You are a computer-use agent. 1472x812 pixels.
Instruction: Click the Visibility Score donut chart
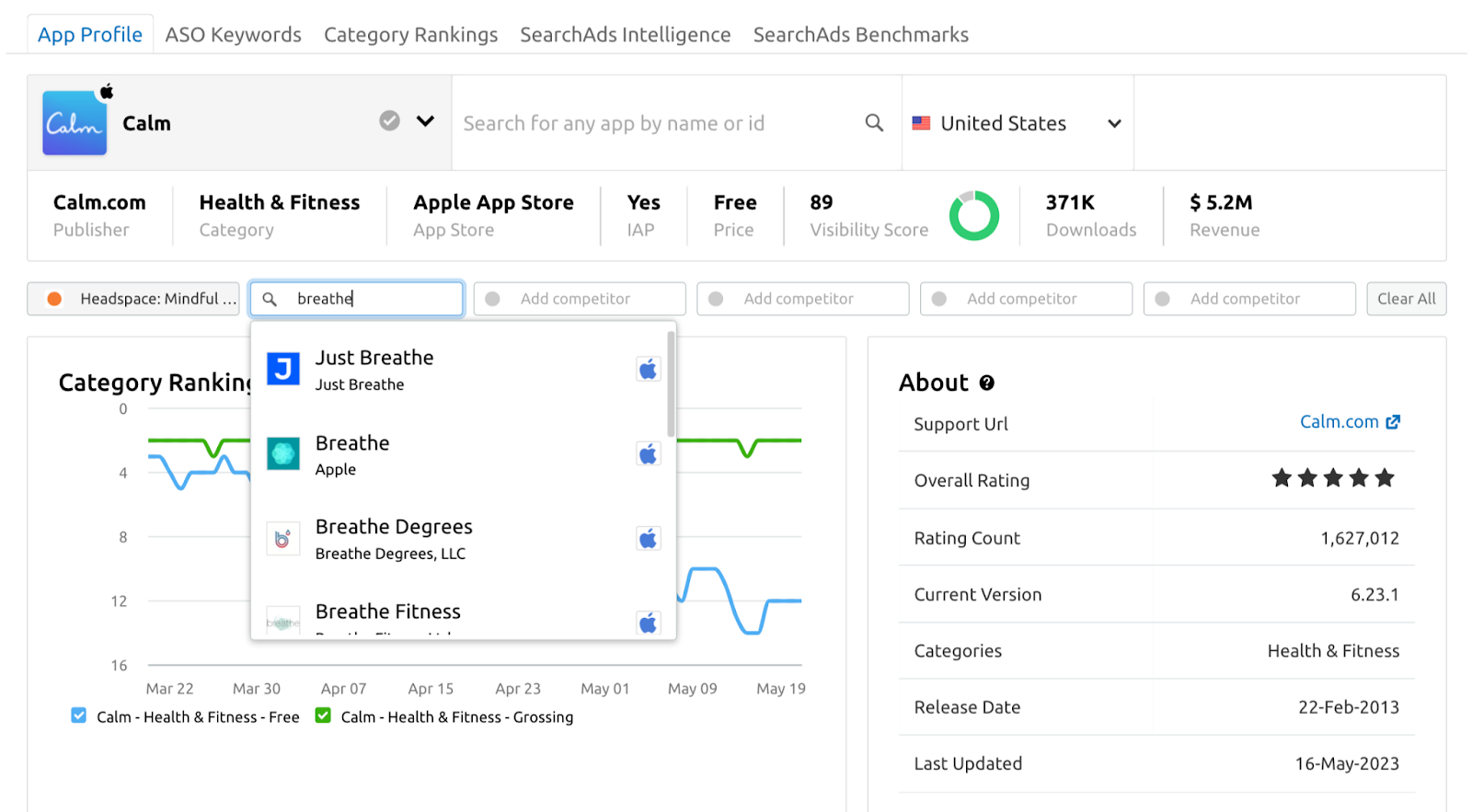point(973,216)
